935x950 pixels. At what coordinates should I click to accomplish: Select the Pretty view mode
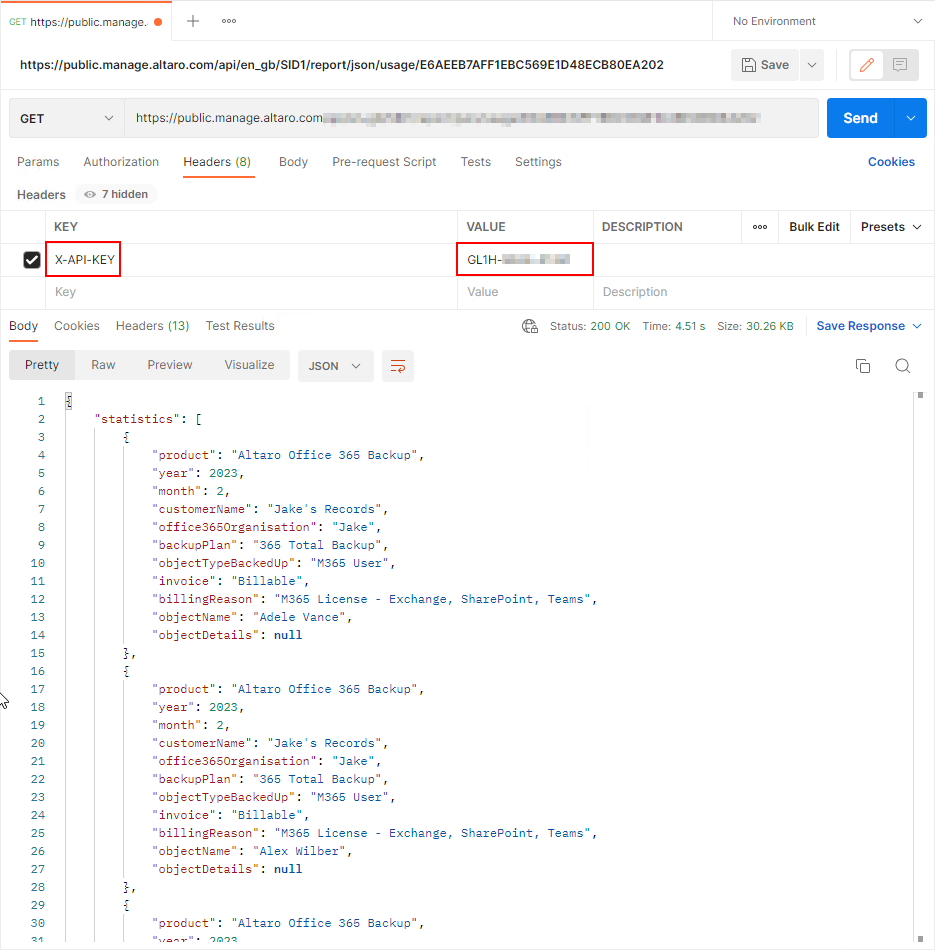click(42, 365)
